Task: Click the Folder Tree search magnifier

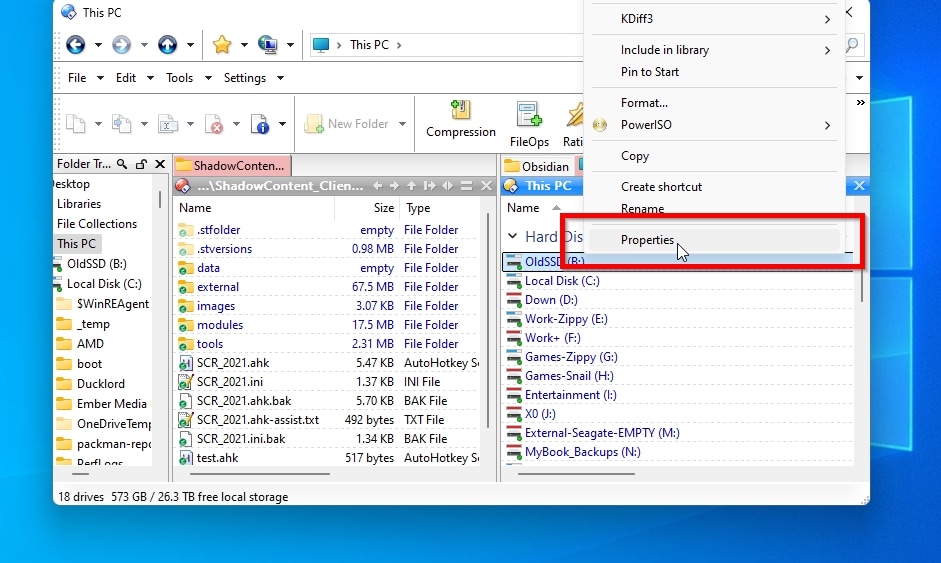Action: point(122,164)
